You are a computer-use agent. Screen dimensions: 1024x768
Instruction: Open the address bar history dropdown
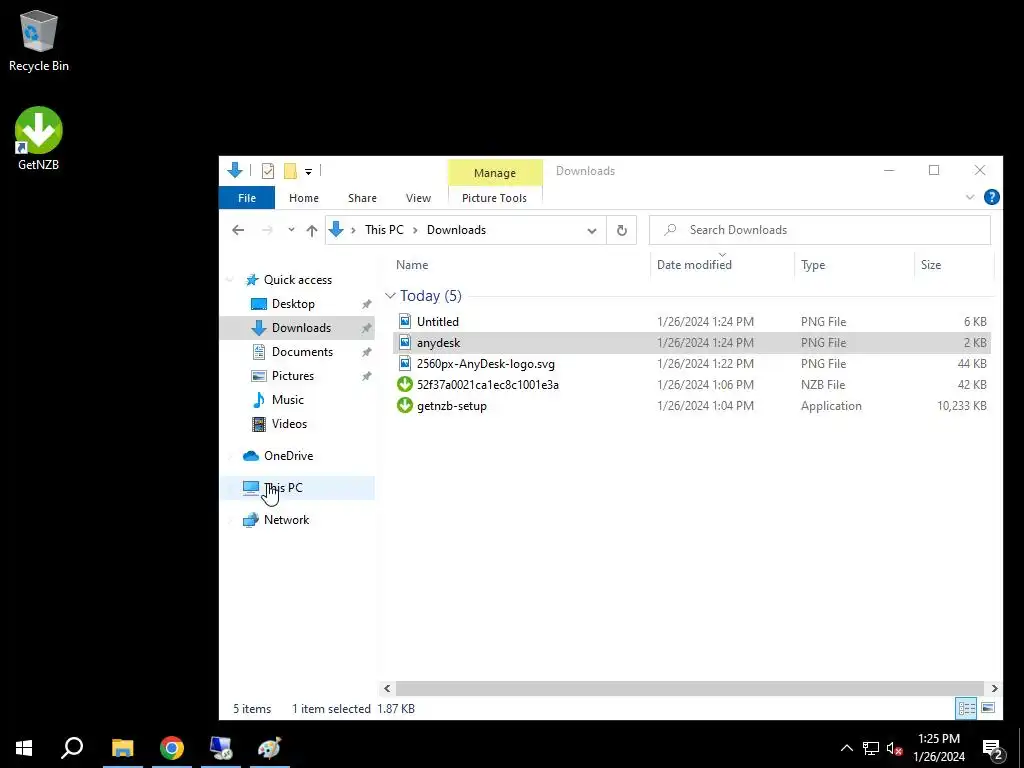pos(592,230)
